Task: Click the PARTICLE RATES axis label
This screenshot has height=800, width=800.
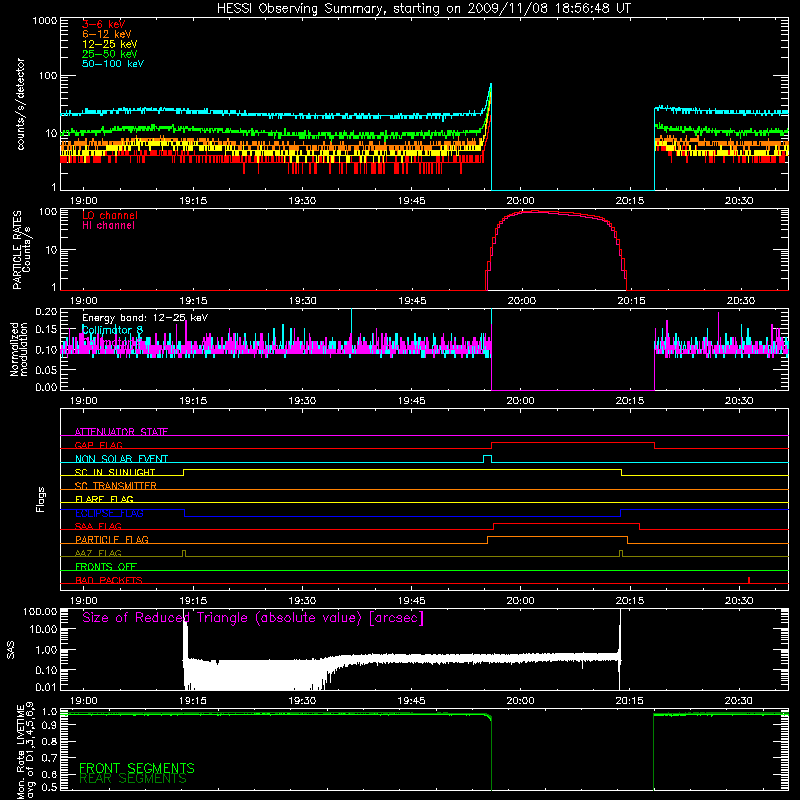Action: point(17,250)
